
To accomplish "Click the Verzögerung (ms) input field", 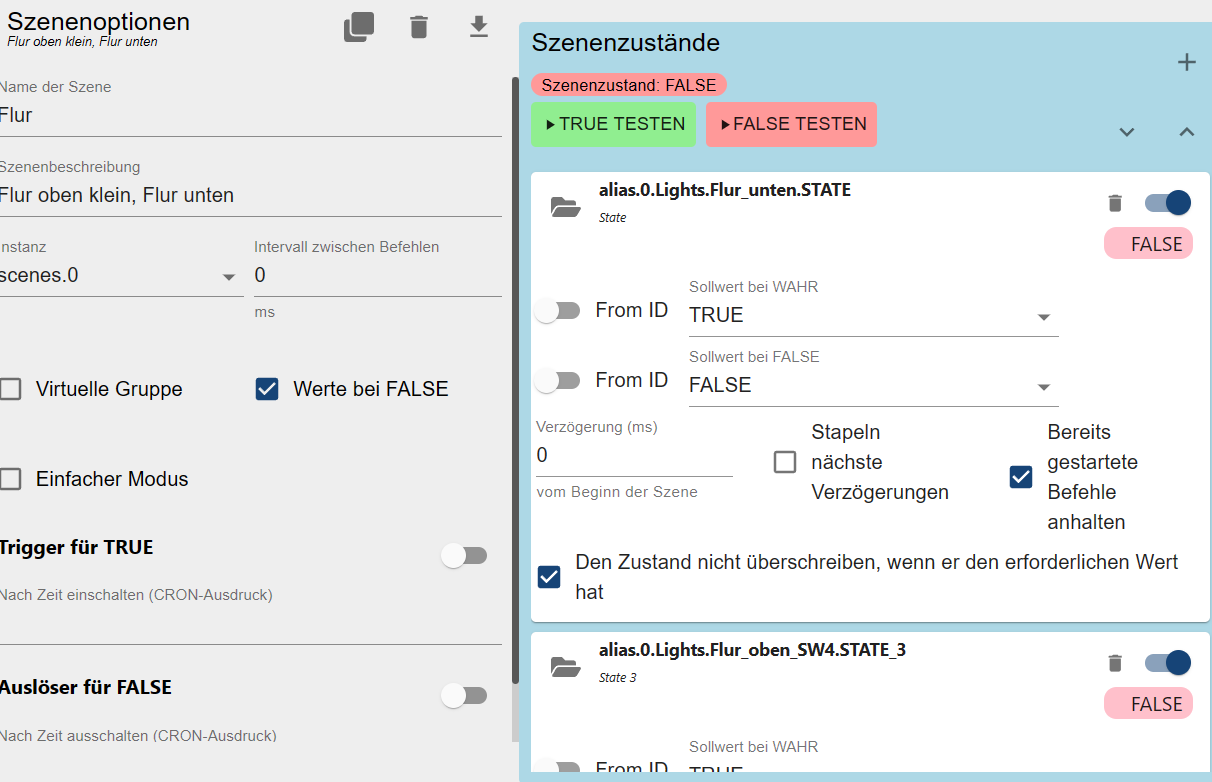I will click(633, 456).
